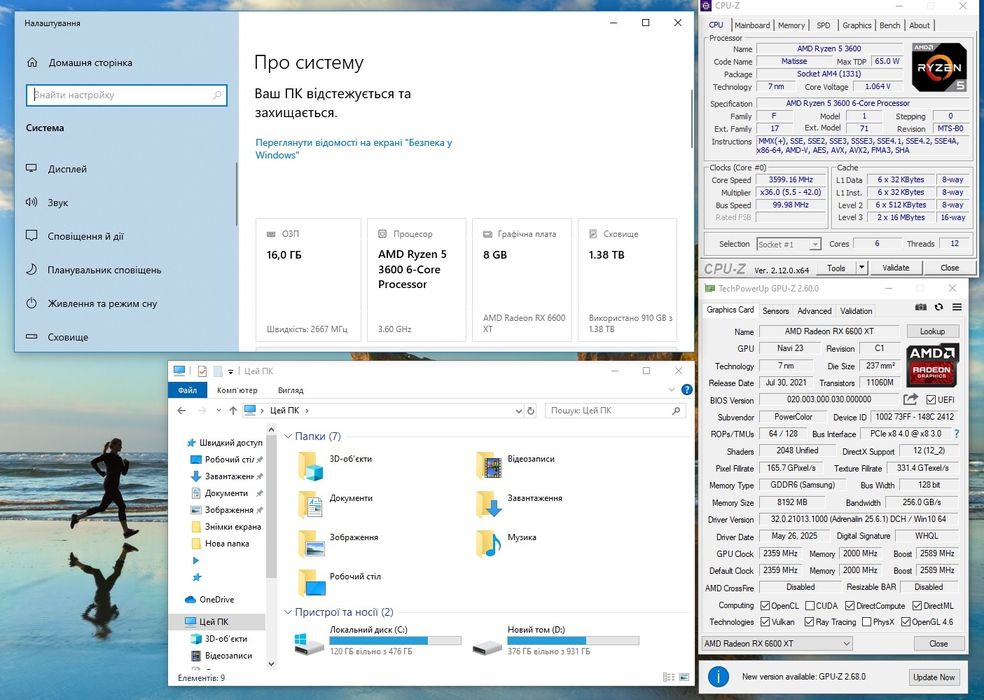Switch to the Memory tab in CPU-Z
The width and height of the screenshot is (984, 700).
coord(791,25)
